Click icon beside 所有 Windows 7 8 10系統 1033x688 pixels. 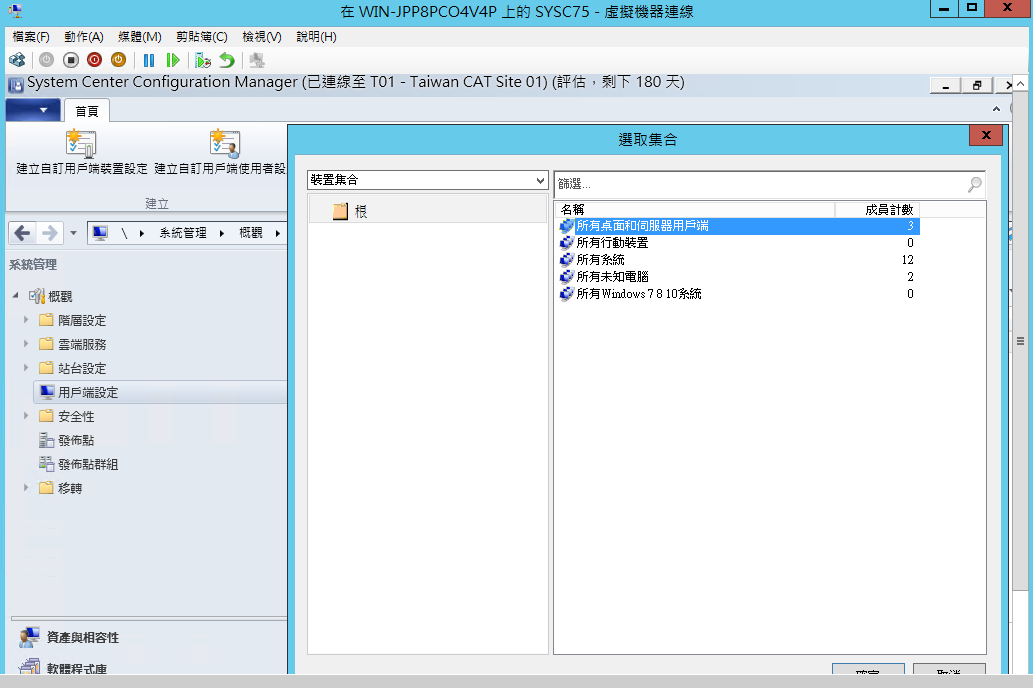point(567,294)
